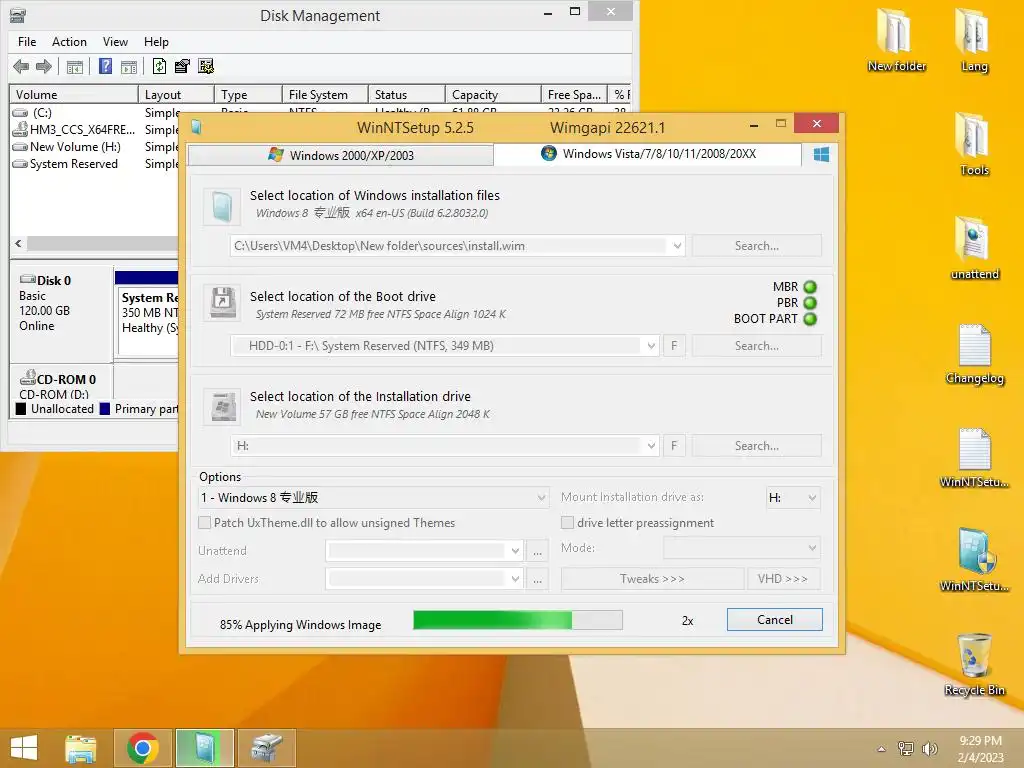Viewport: 1024px width, 768px height.
Task: Expand the install.wim path dropdown
Action: pyautogui.click(x=677, y=246)
